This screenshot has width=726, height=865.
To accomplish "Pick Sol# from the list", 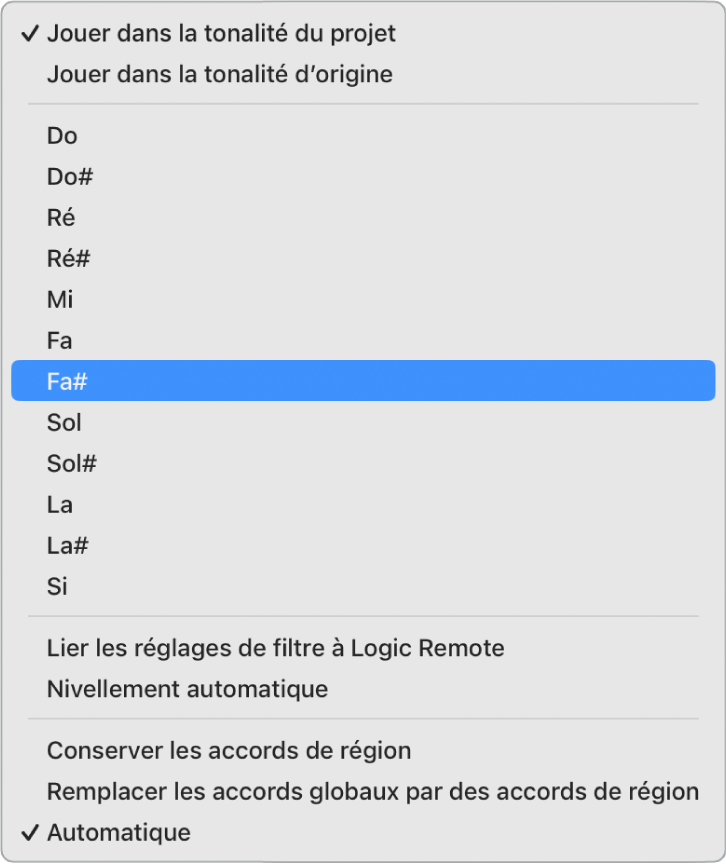I will point(72,464).
